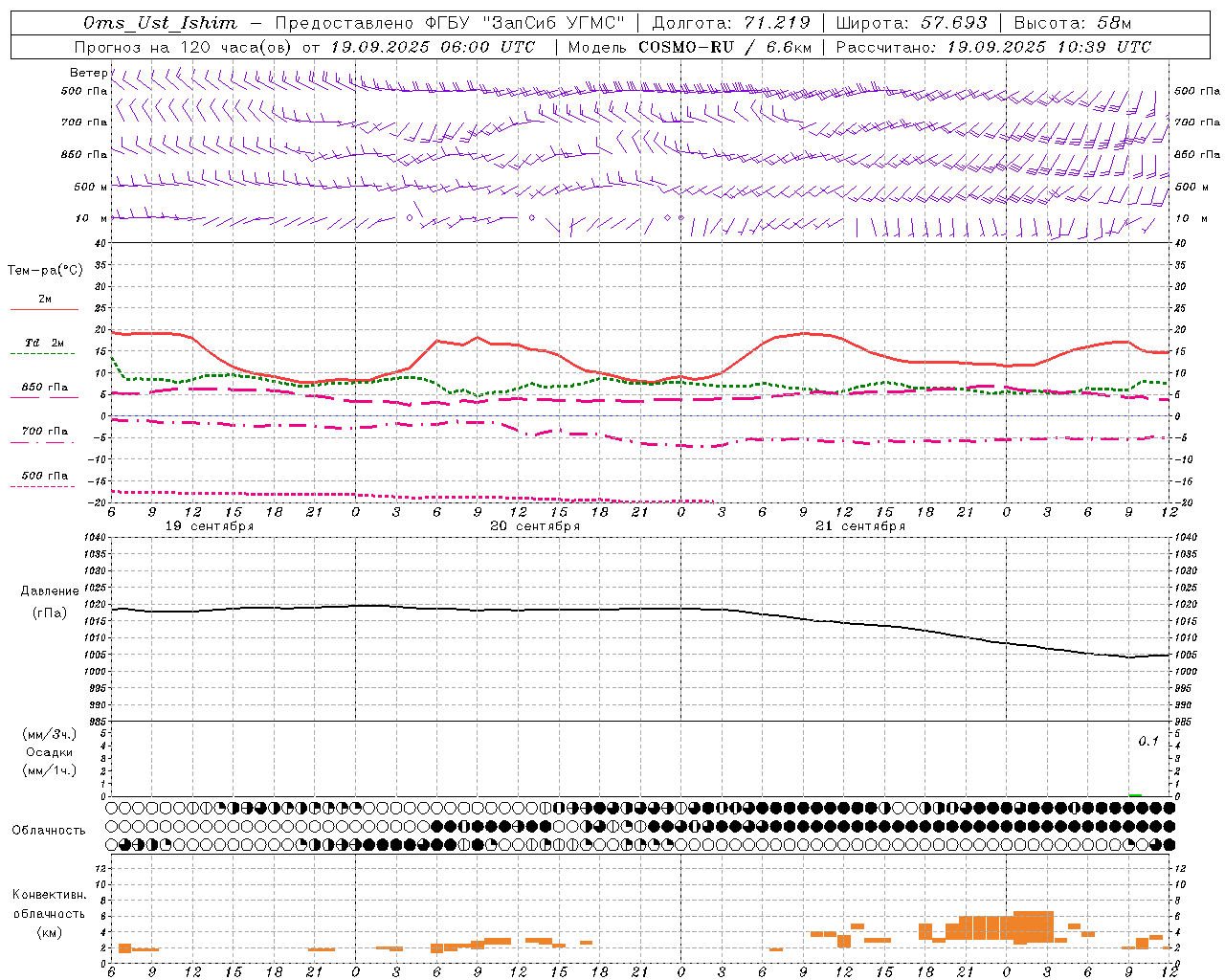Click the station name Oms_Ust_Ishim in header

160,23
